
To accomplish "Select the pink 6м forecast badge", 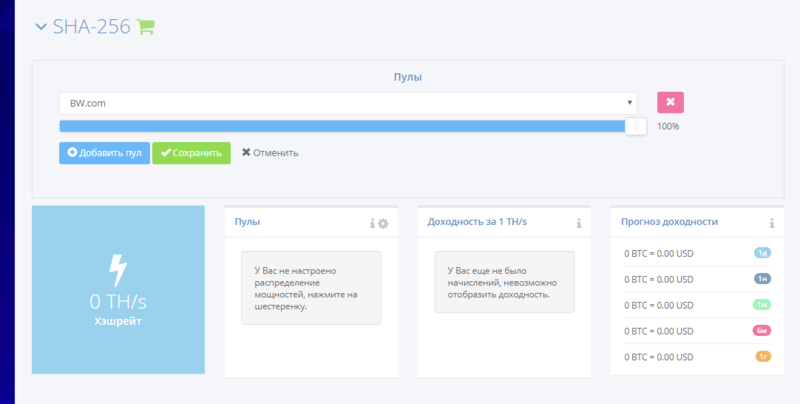I will coord(762,331).
